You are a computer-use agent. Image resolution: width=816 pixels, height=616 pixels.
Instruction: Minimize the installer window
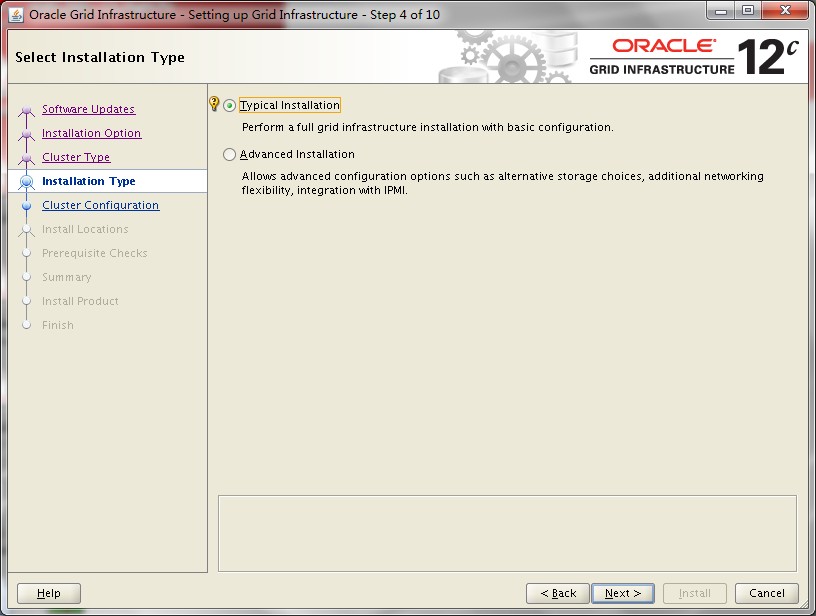(x=721, y=11)
